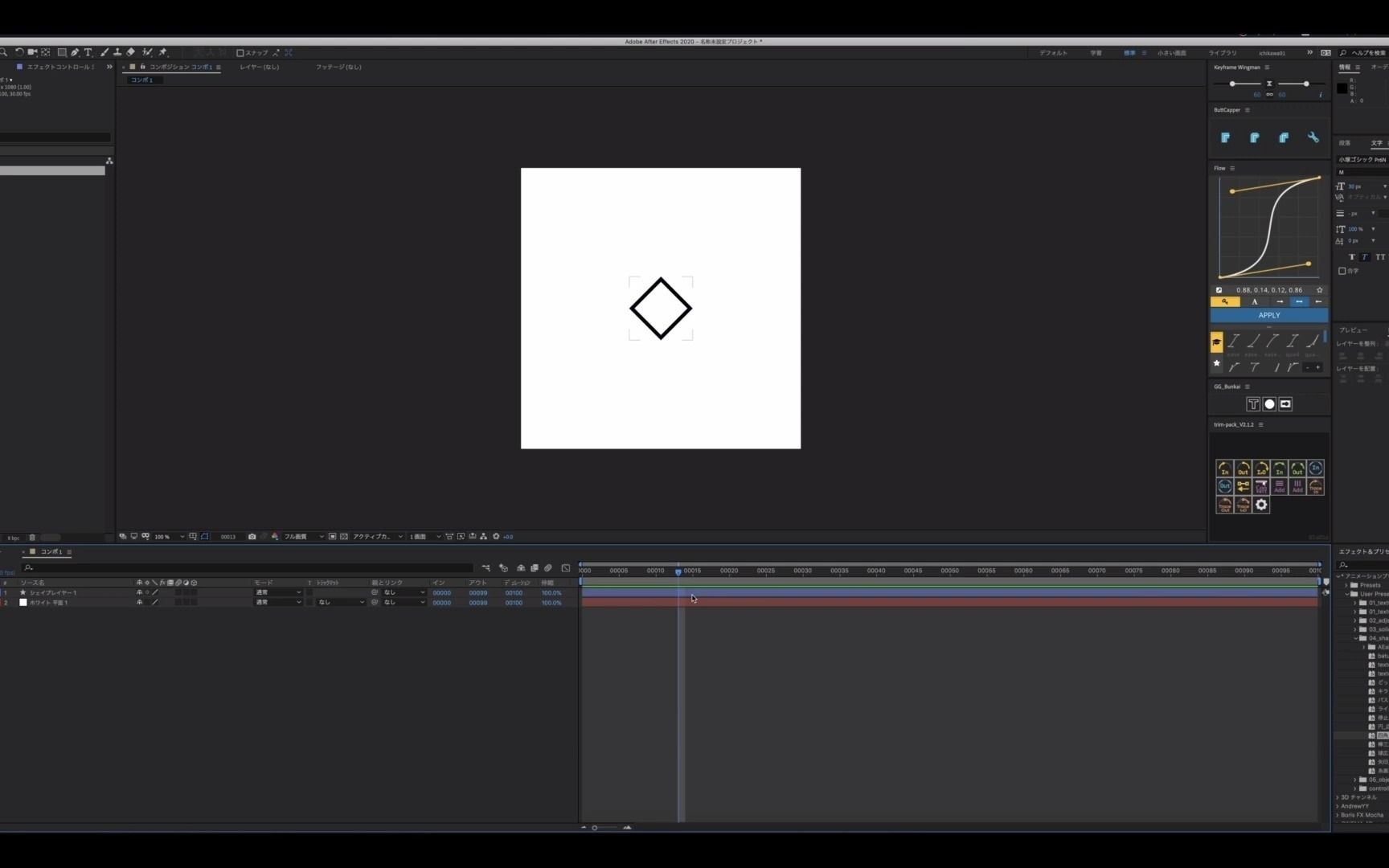Switch to the レイヤー (なし) tab
Viewport: 1389px width, 868px height.
click(260, 68)
